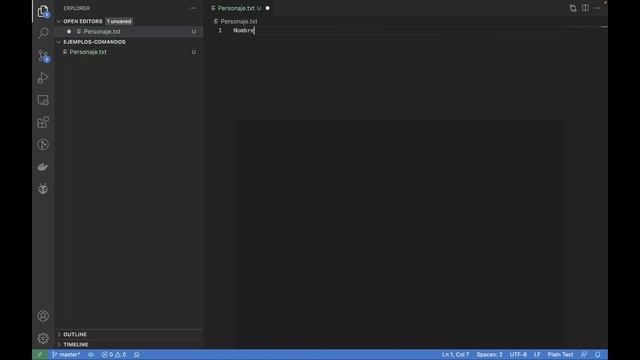This screenshot has width=640, height=360.
Task: Click on the text Nombre in line 1
Action: 244,31
